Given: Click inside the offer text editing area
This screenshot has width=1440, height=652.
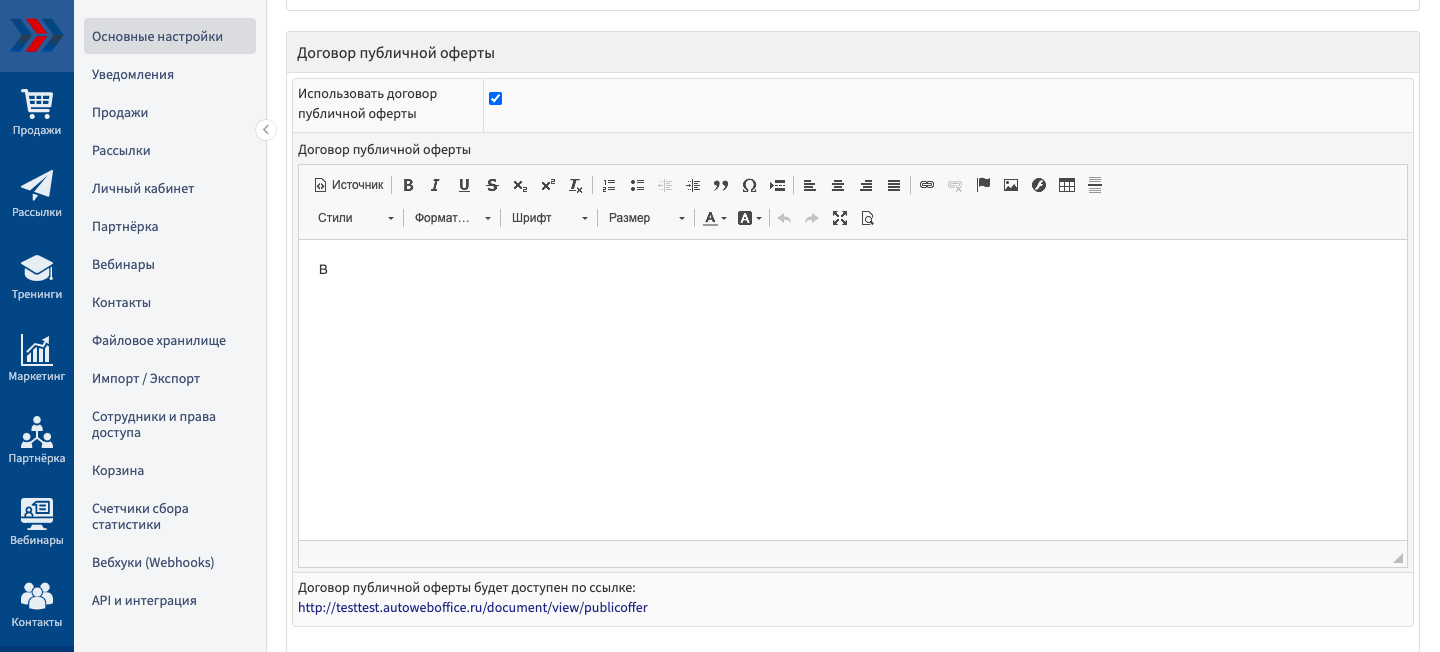Looking at the screenshot, I should pos(852,390).
